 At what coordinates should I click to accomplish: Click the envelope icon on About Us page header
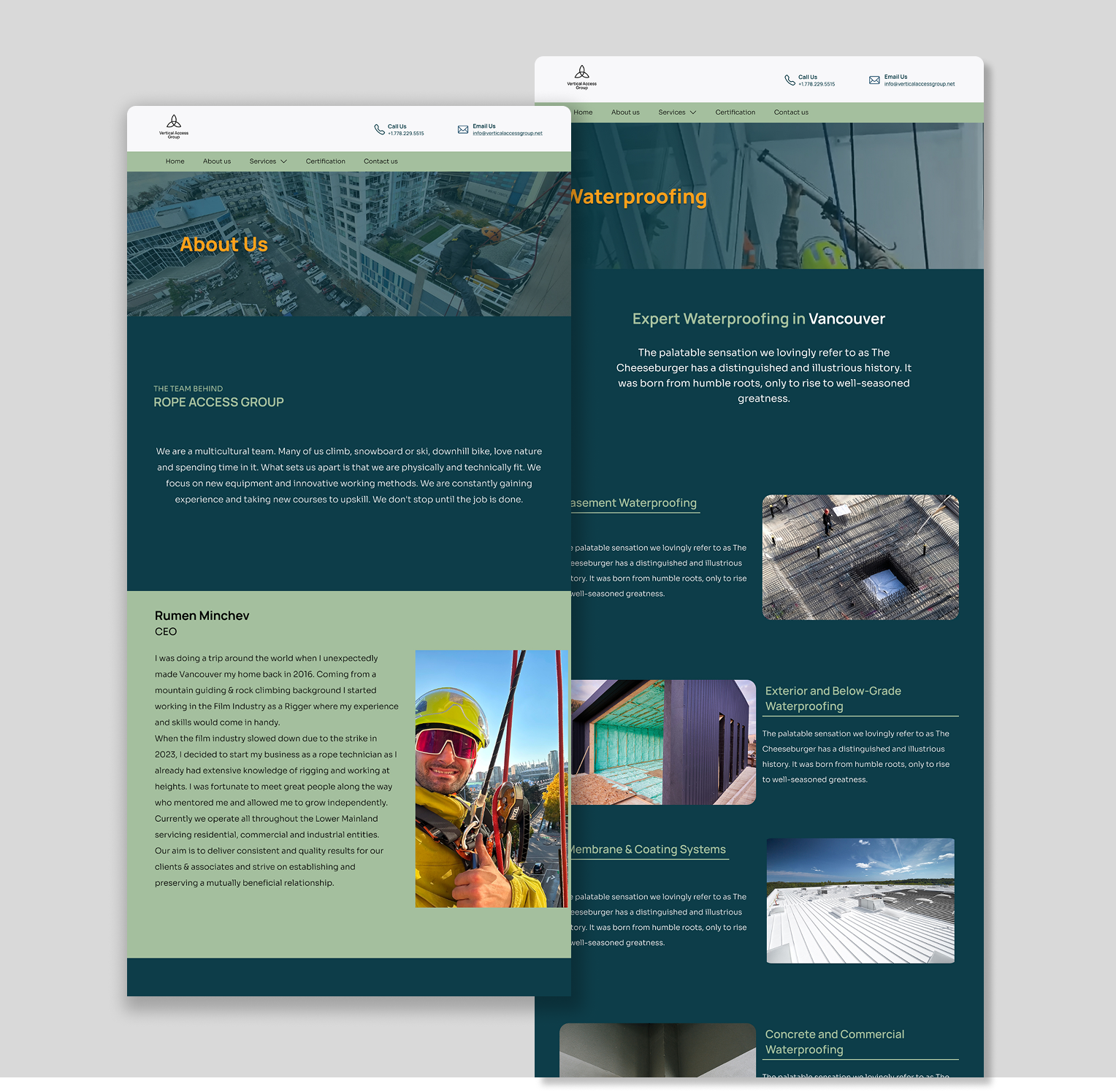pos(463,129)
